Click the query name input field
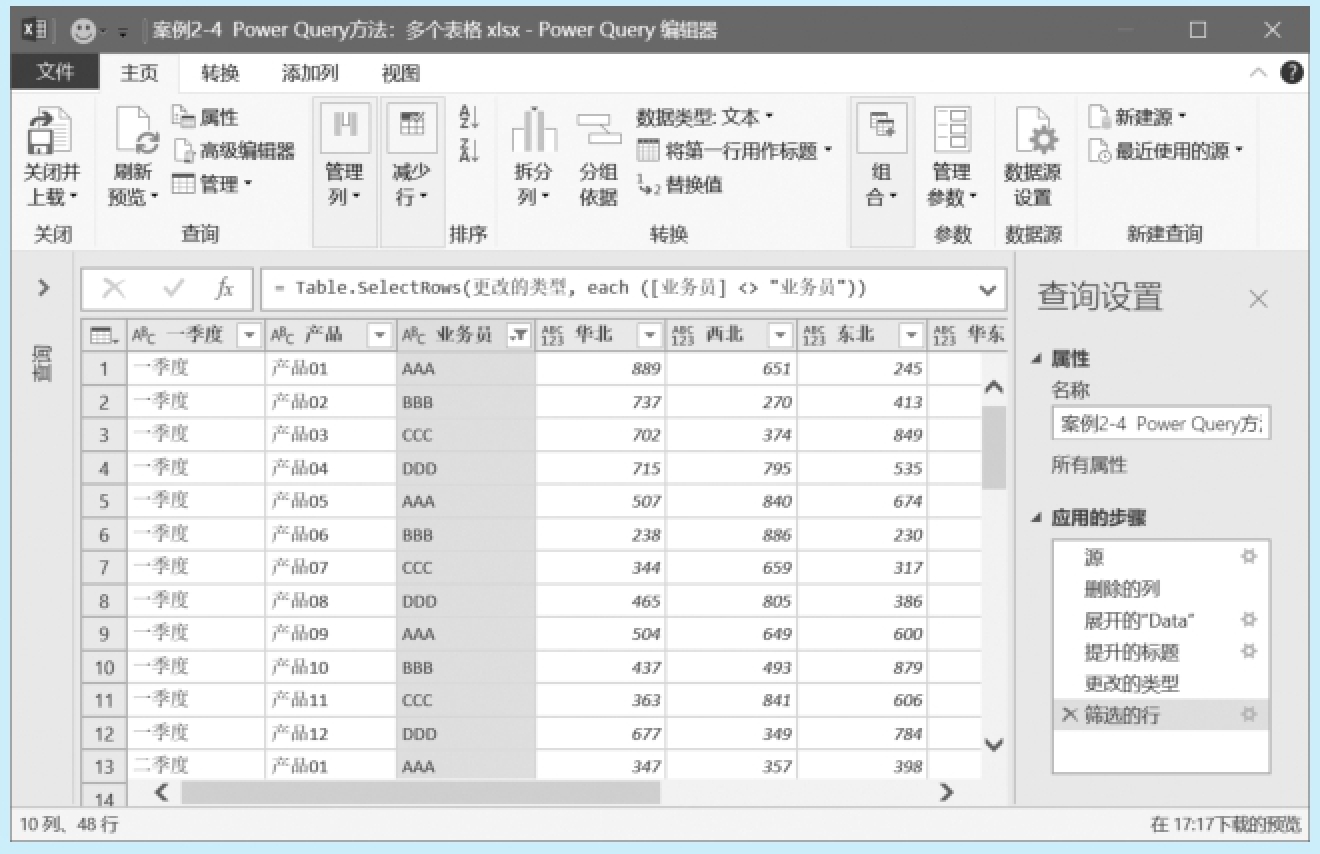The width and height of the screenshot is (1320, 854). coord(1160,424)
